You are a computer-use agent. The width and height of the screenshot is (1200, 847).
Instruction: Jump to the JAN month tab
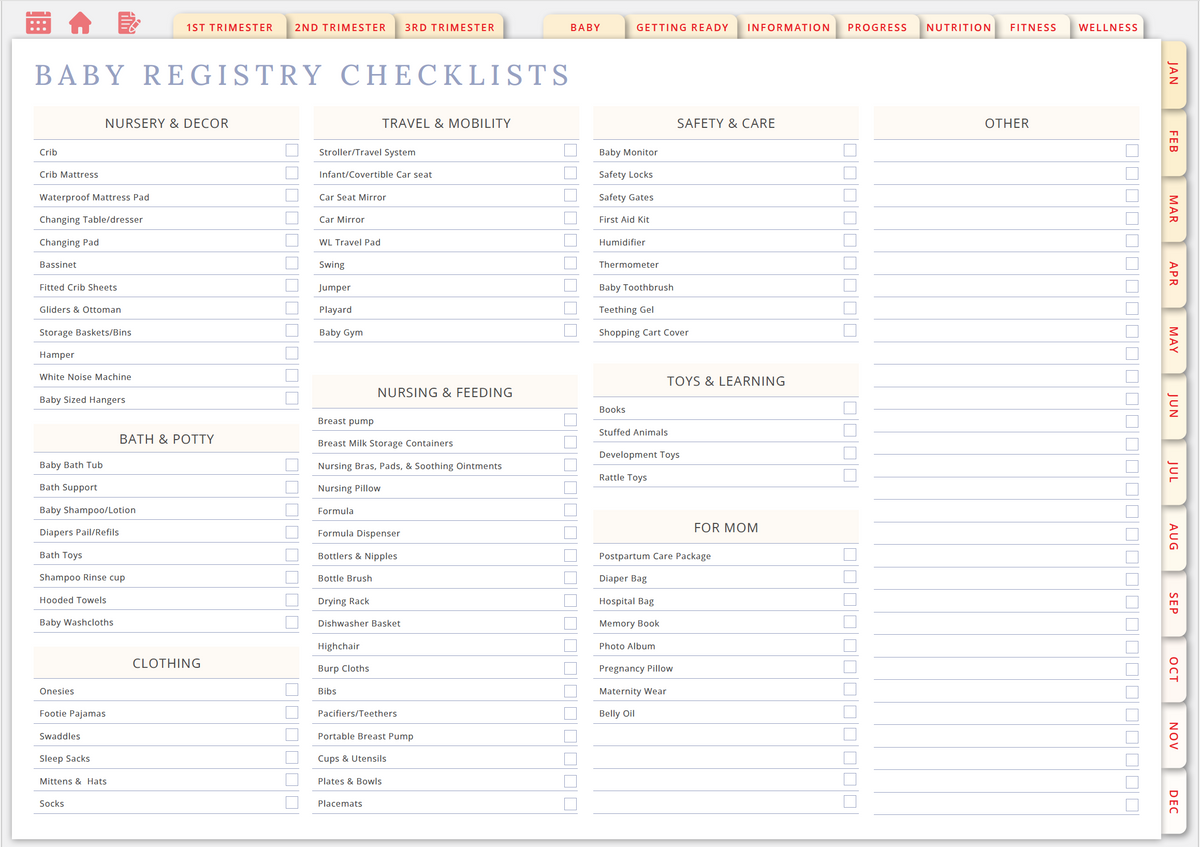coord(1172,75)
